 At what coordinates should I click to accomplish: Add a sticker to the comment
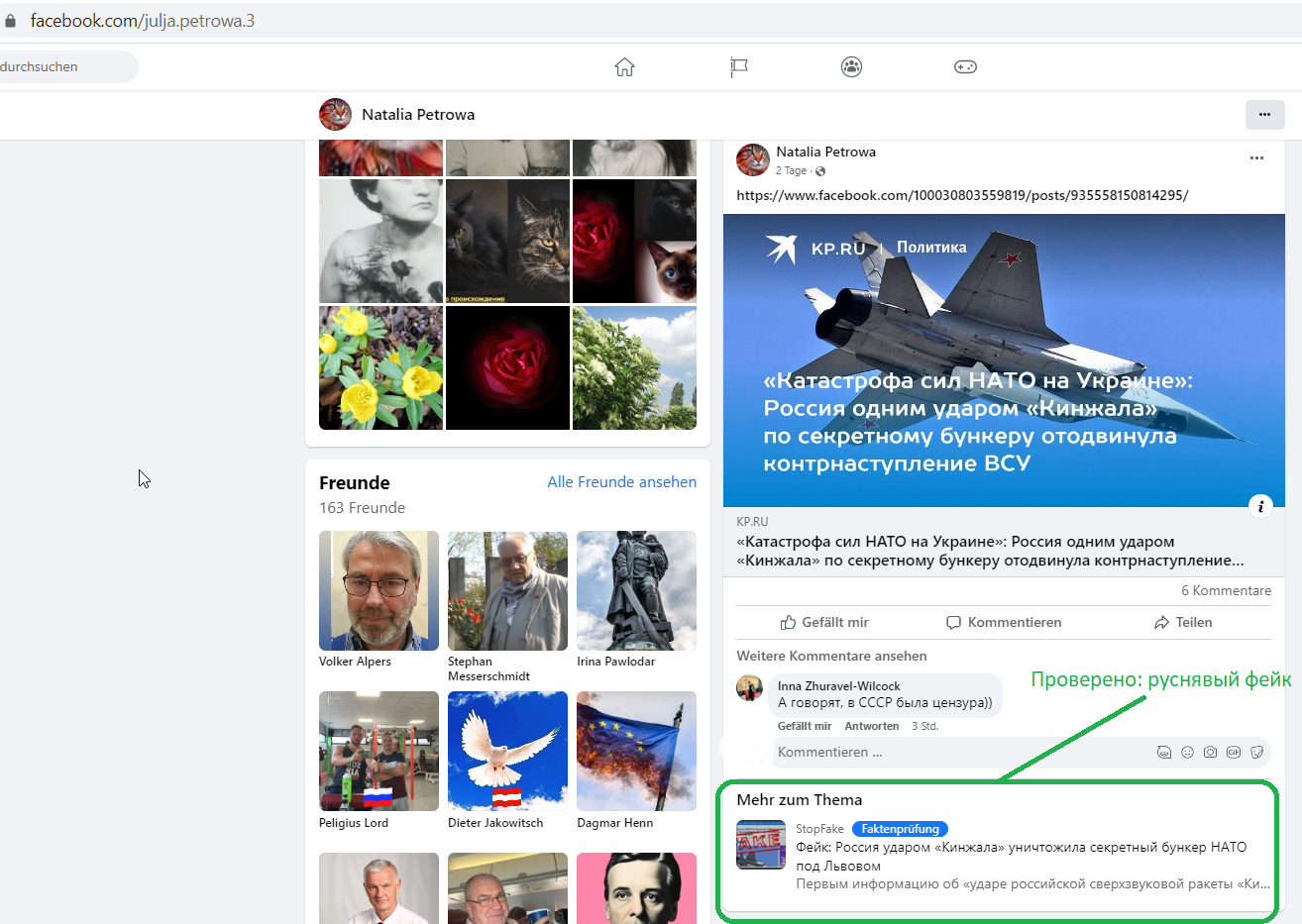pyautogui.click(x=1256, y=753)
